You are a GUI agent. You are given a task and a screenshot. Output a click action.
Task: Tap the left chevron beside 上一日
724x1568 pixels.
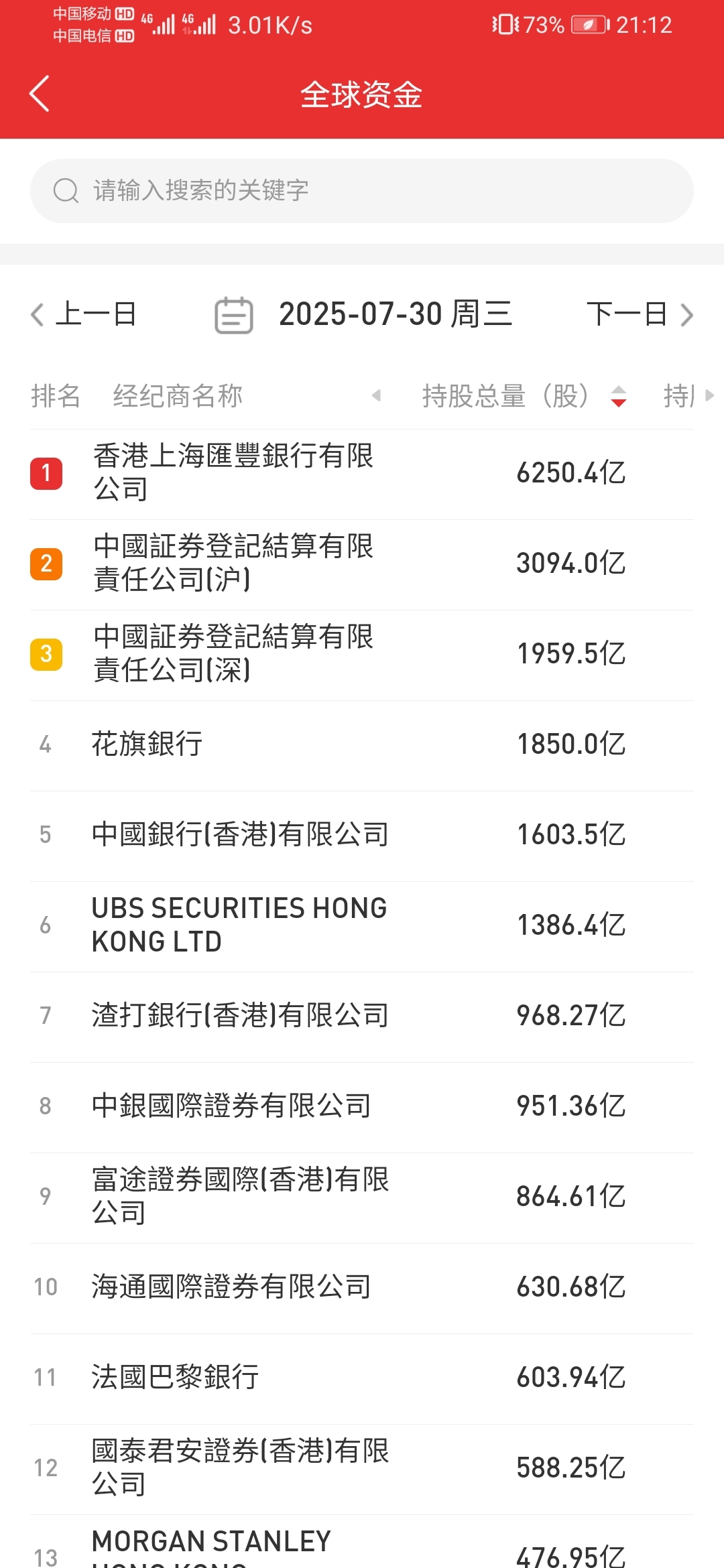click(x=38, y=314)
